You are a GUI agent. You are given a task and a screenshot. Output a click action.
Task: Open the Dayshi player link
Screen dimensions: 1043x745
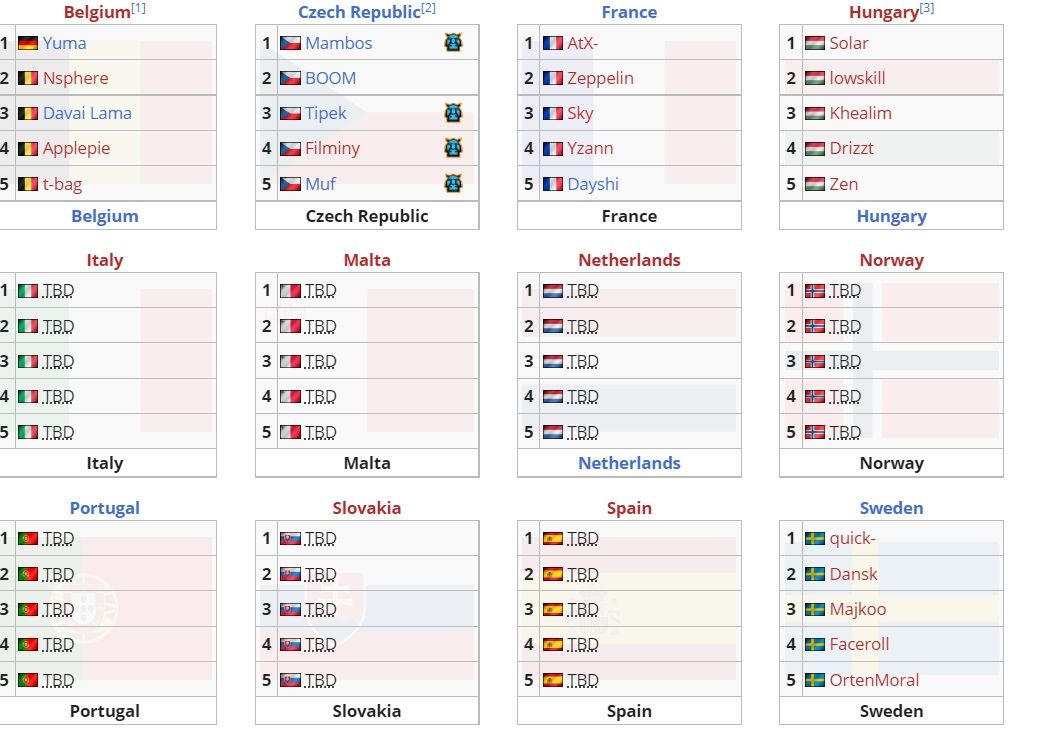(x=593, y=184)
